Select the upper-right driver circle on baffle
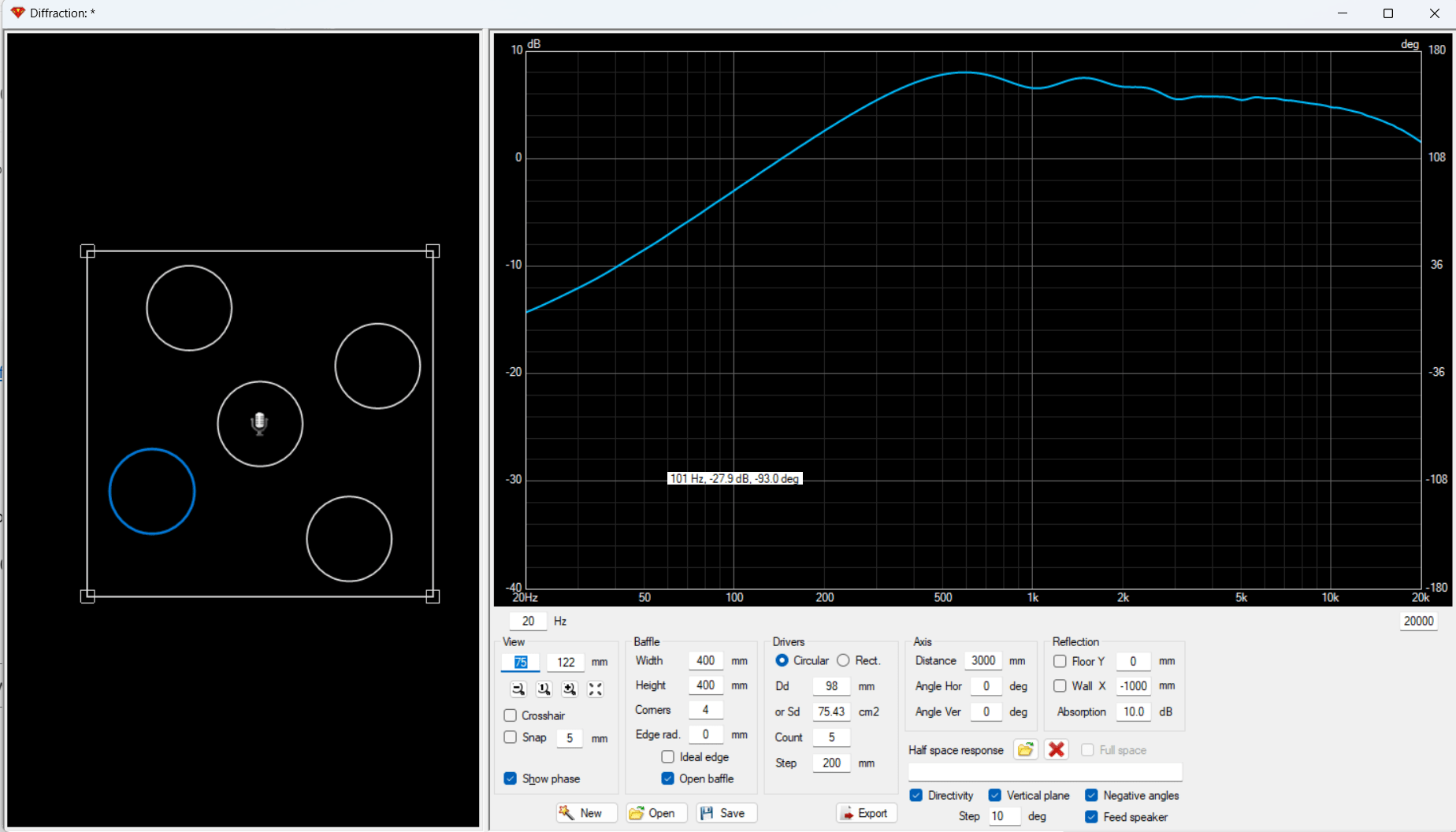The width and height of the screenshot is (1456, 832). [x=378, y=366]
